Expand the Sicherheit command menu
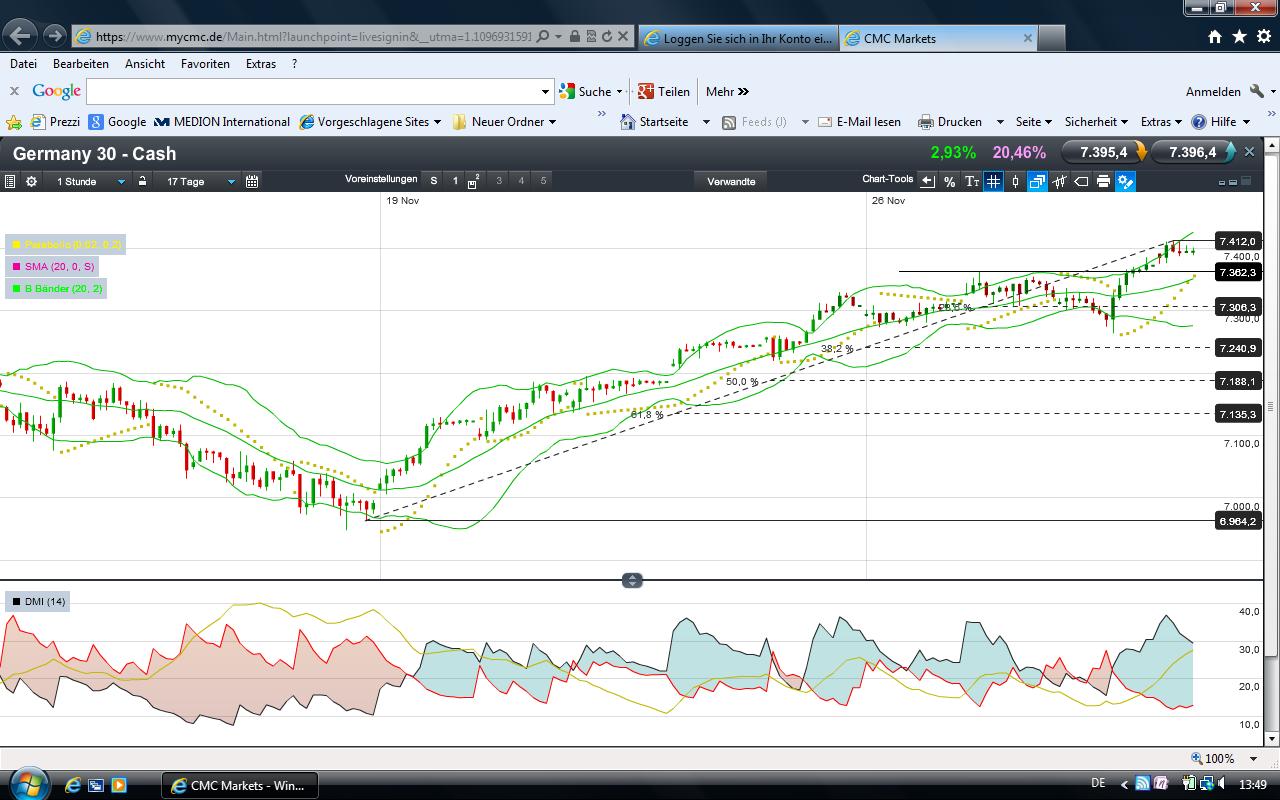This screenshot has width=1280, height=800. coord(1096,121)
